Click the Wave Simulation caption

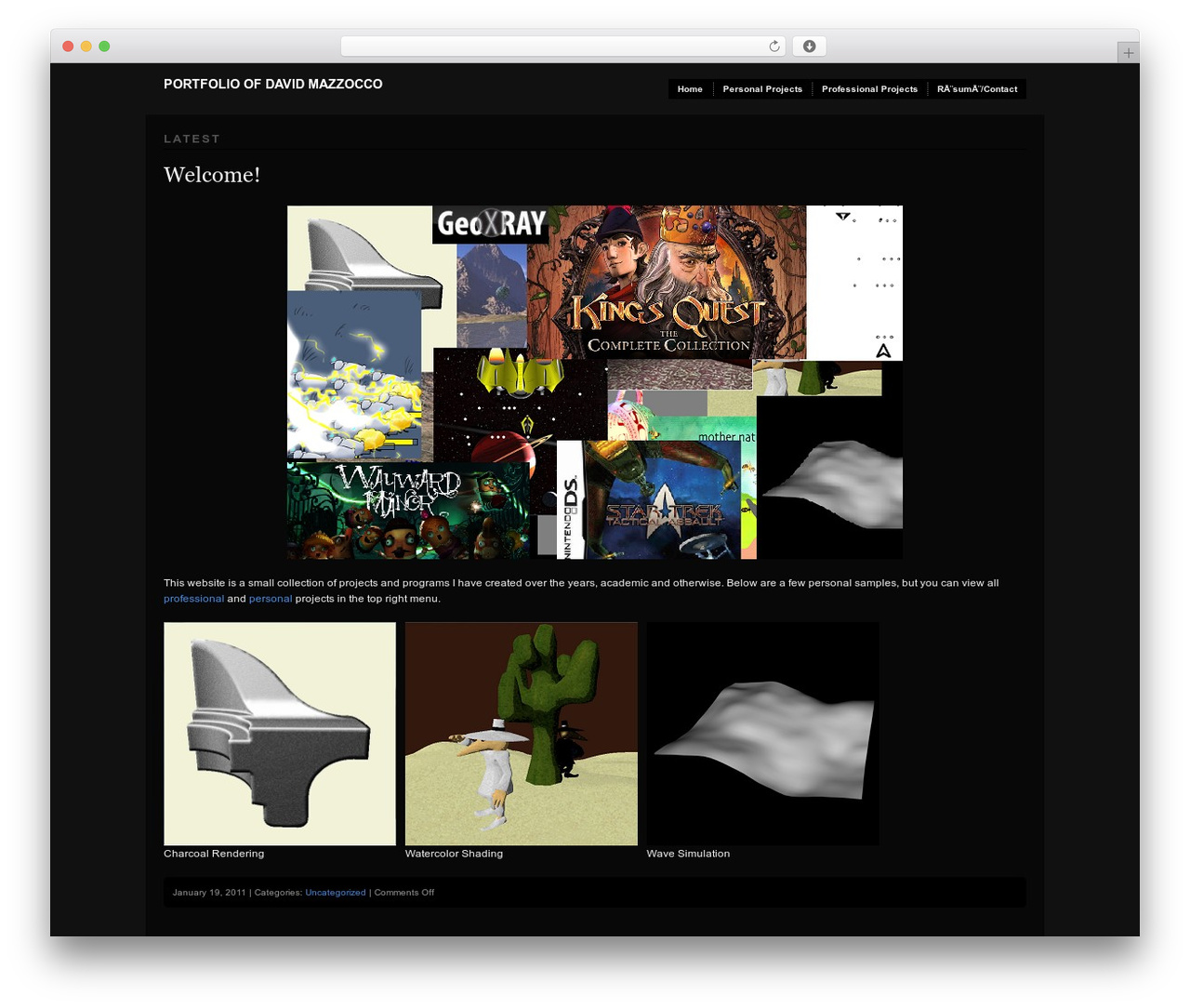pos(688,854)
